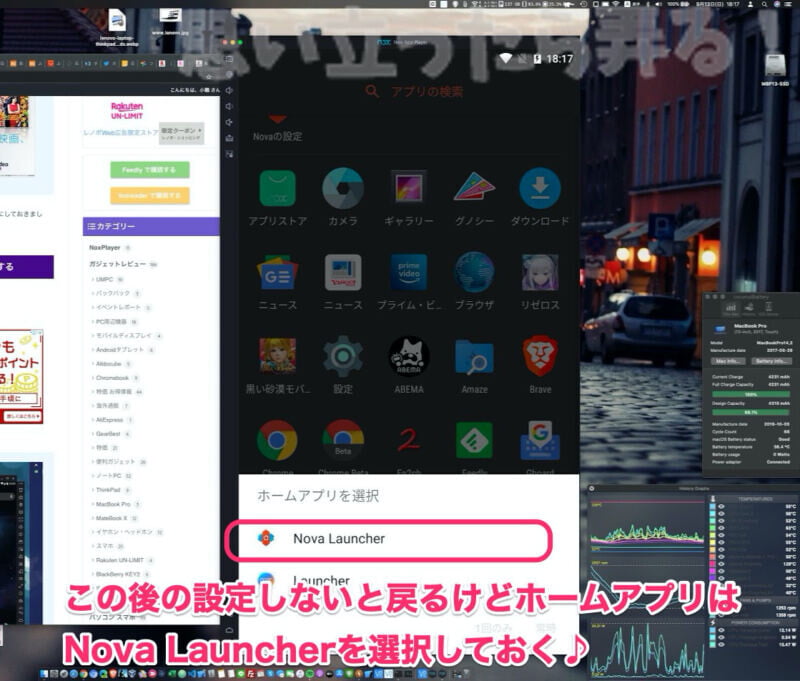Click color swatch on the 12.14 W row

coord(713,630)
